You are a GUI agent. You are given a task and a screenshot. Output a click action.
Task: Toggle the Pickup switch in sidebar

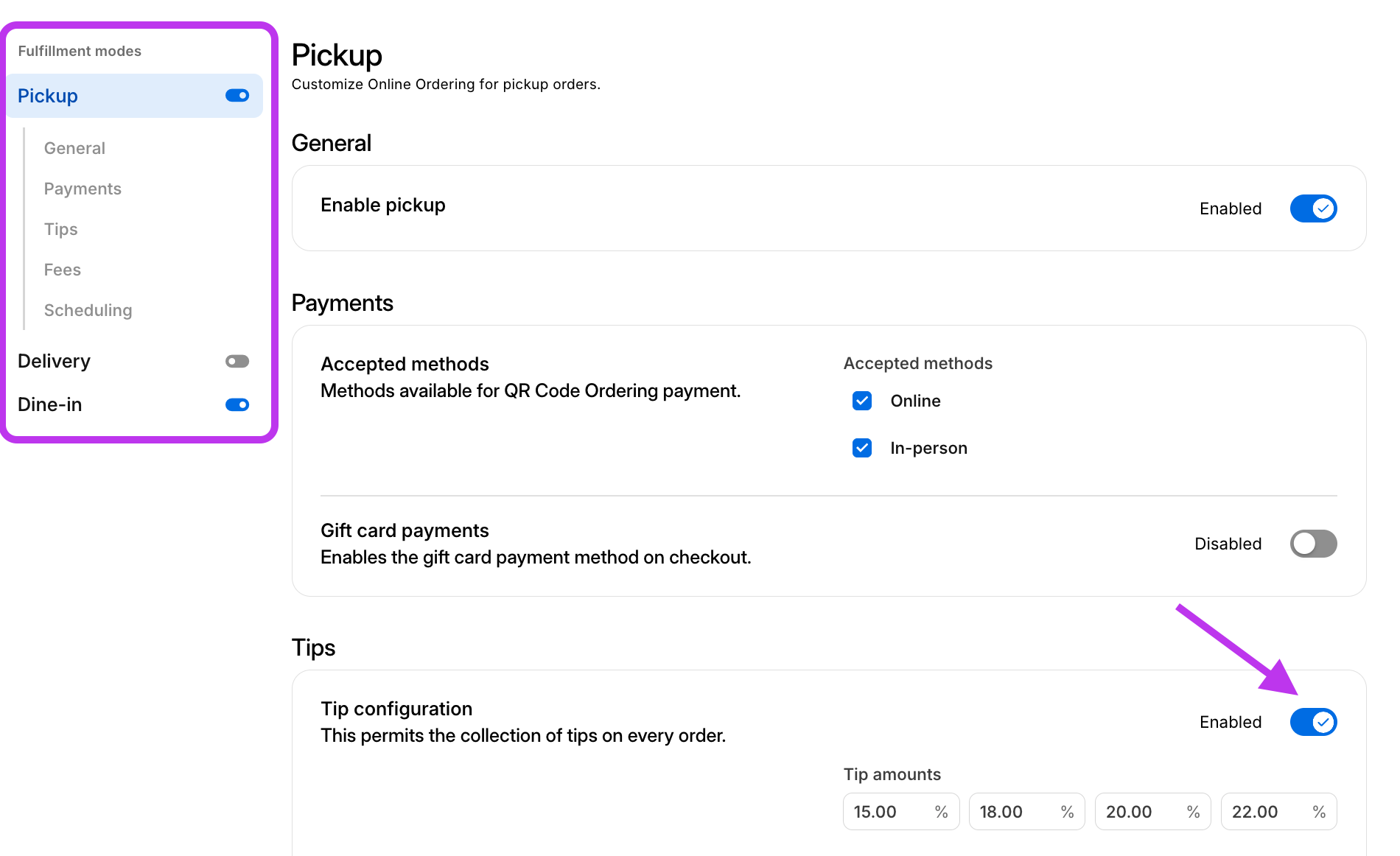237,96
